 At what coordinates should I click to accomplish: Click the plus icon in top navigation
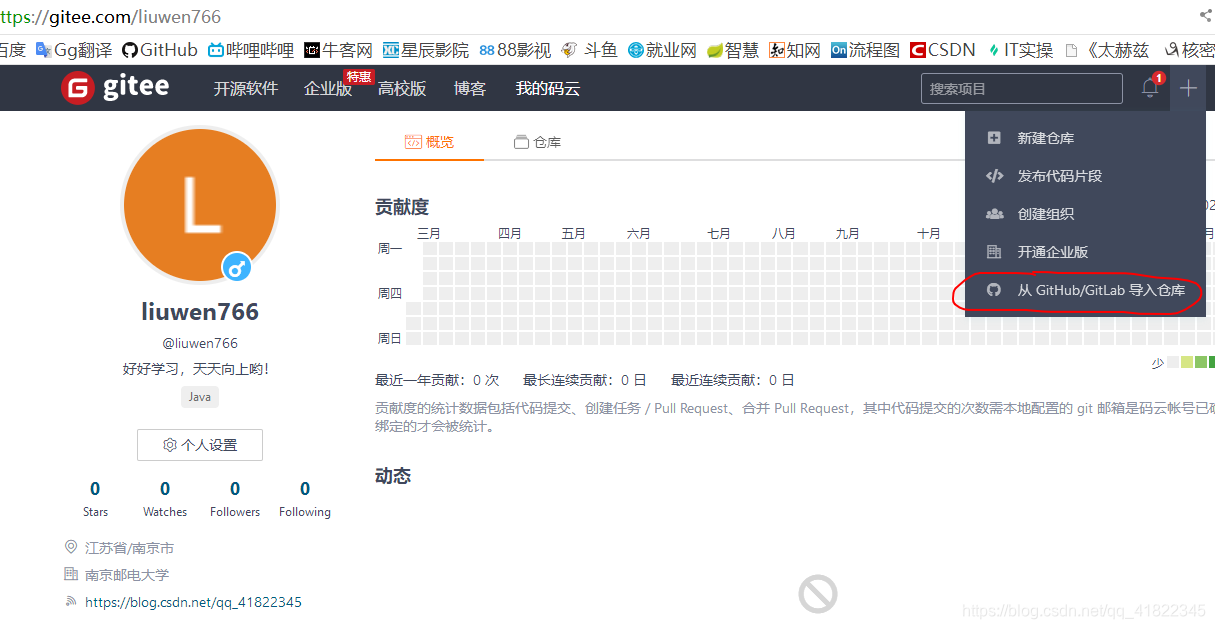pos(1187,88)
